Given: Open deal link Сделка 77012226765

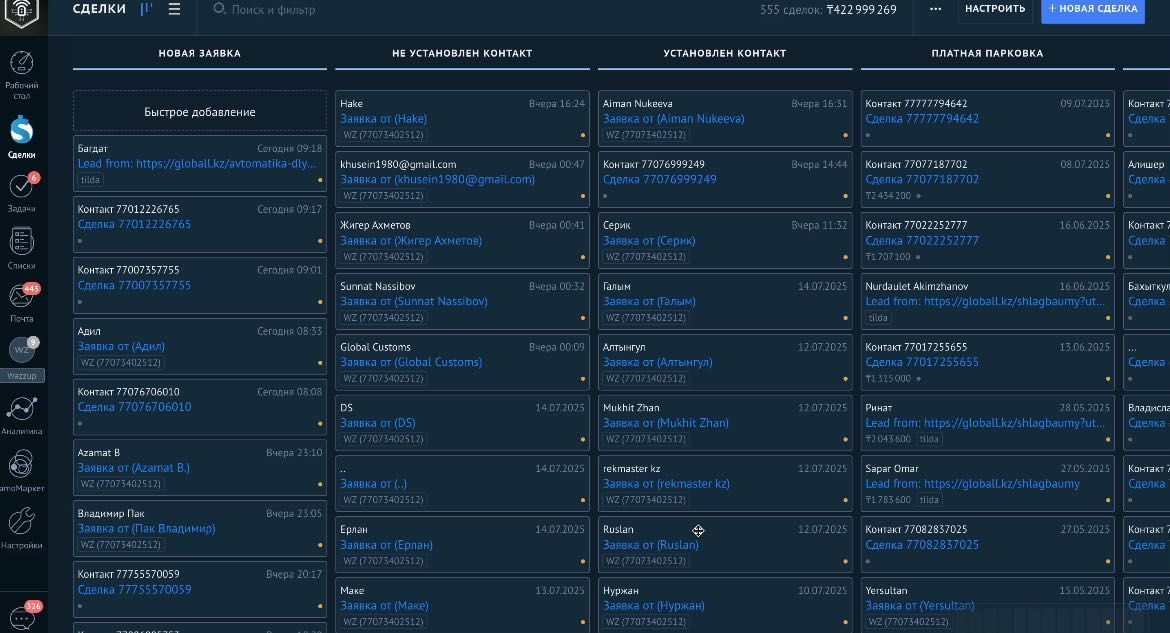Looking at the screenshot, I should 134,224.
